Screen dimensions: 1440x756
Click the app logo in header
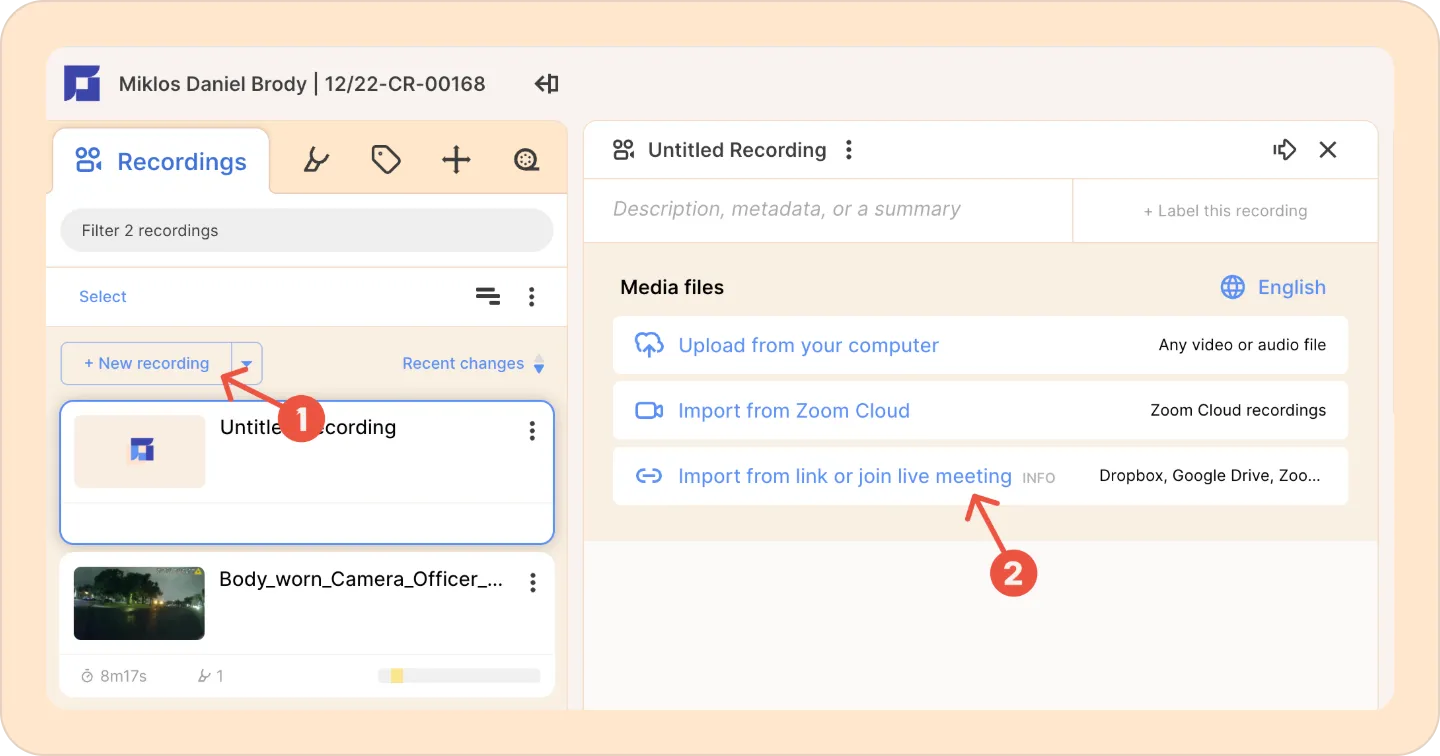pos(82,84)
